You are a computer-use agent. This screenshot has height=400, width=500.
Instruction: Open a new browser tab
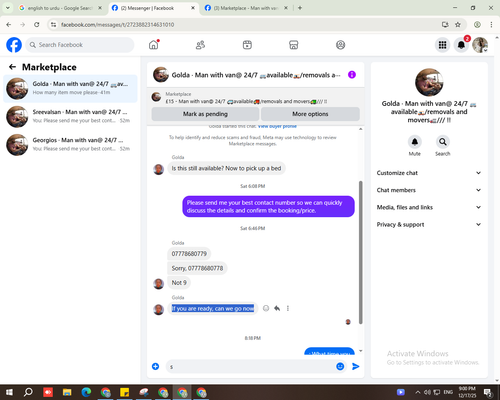[300, 8]
